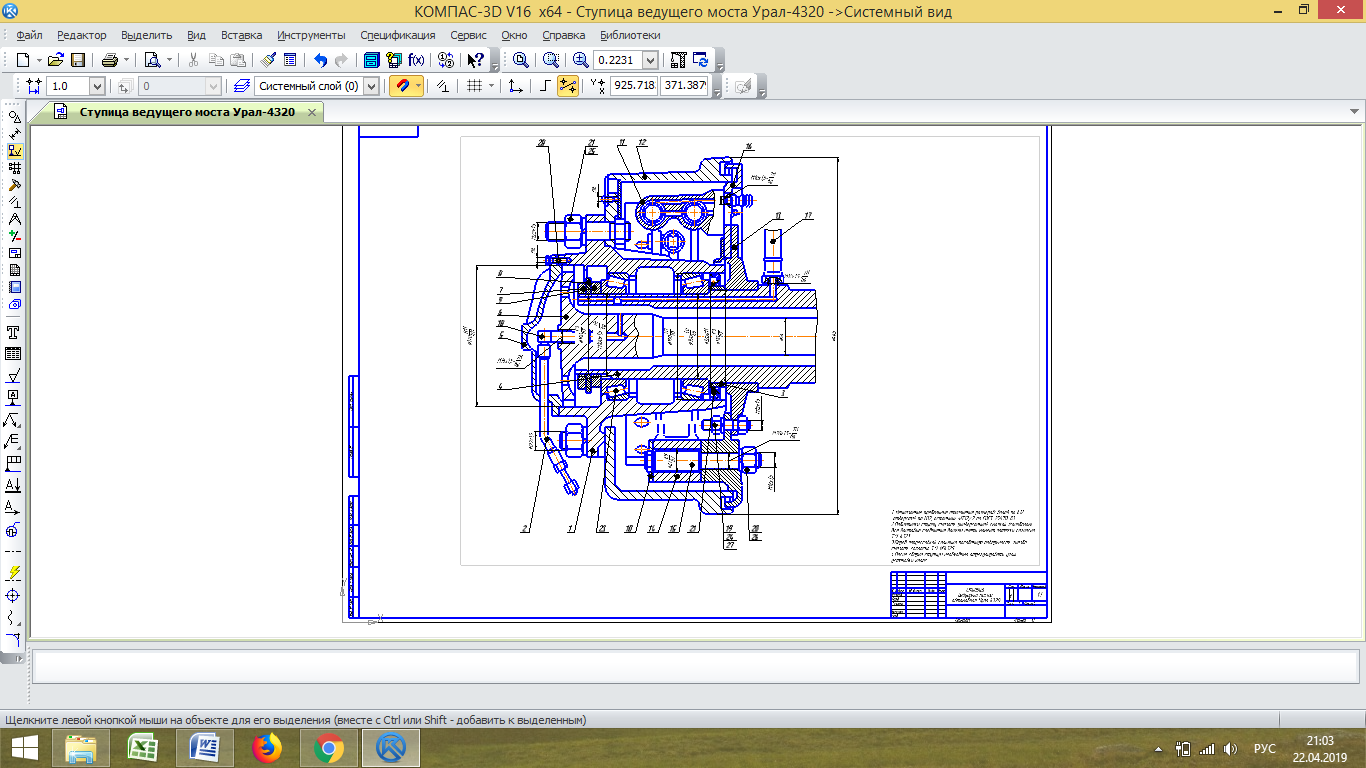This screenshot has height=768, width=1366.
Task: Select the Centre mark crosshair icon in the sidebar
Action: pos(14,595)
